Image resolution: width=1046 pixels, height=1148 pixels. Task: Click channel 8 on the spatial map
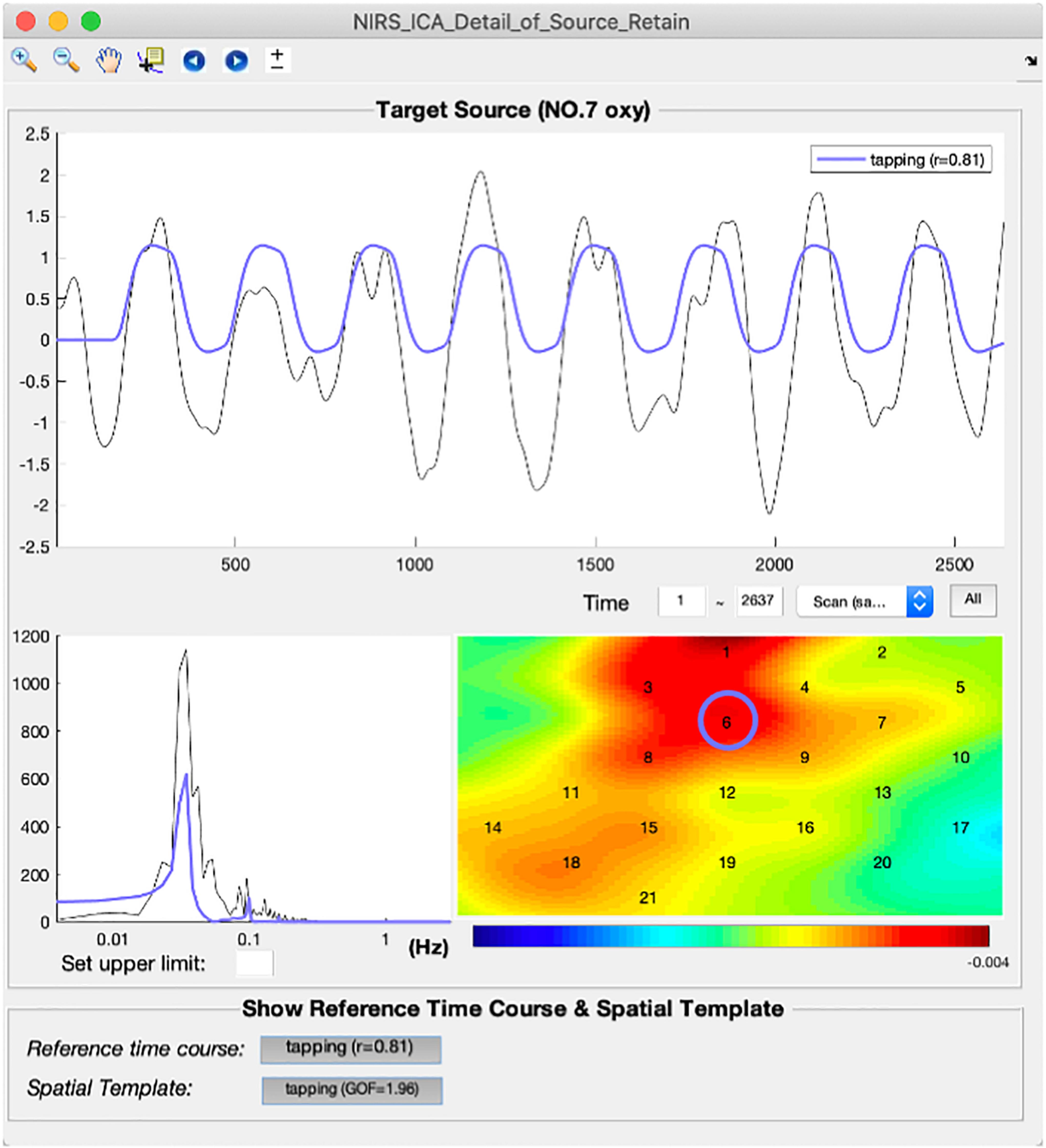tap(648, 757)
